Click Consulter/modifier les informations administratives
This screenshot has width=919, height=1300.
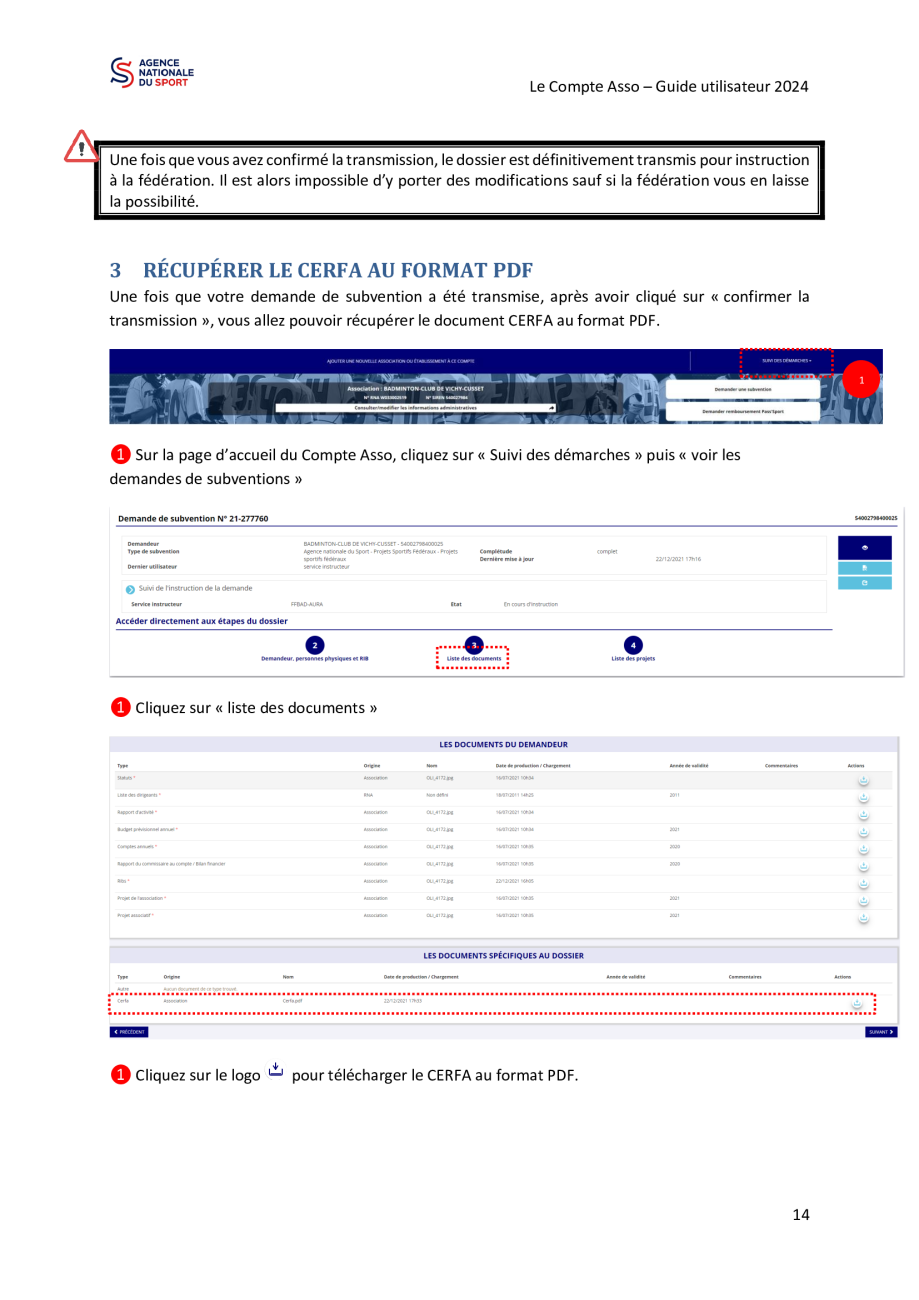416,408
